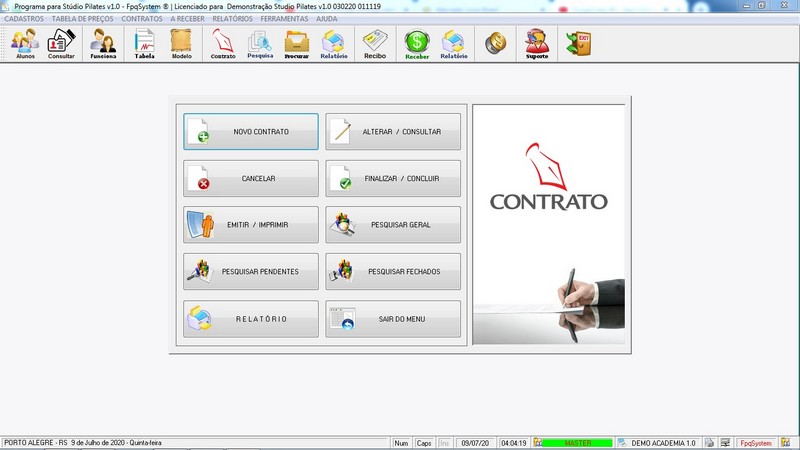
Task: Click the Exit door toolbar icon
Action: pos(579,43)
